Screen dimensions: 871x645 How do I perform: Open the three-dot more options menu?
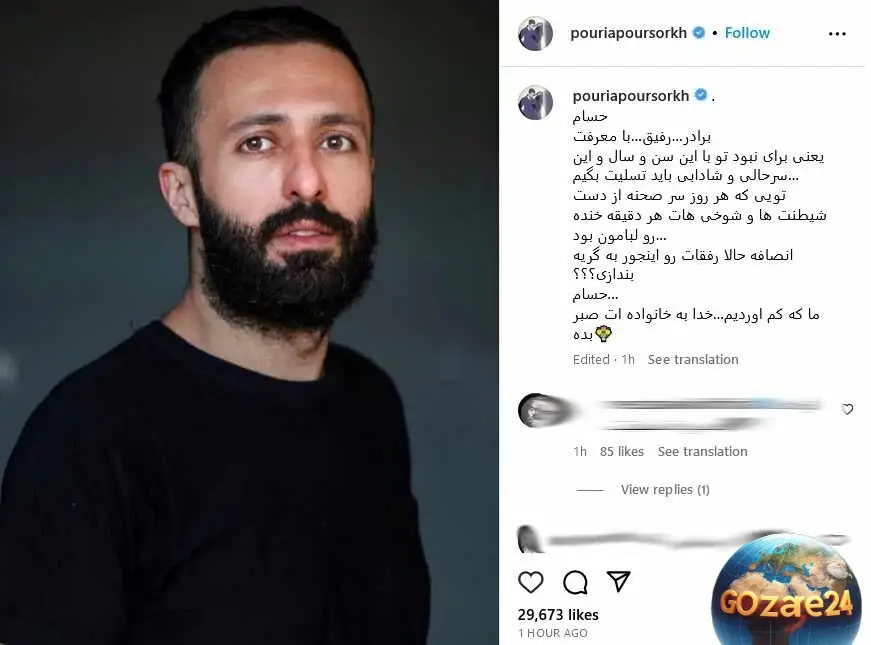pos(837,34)
